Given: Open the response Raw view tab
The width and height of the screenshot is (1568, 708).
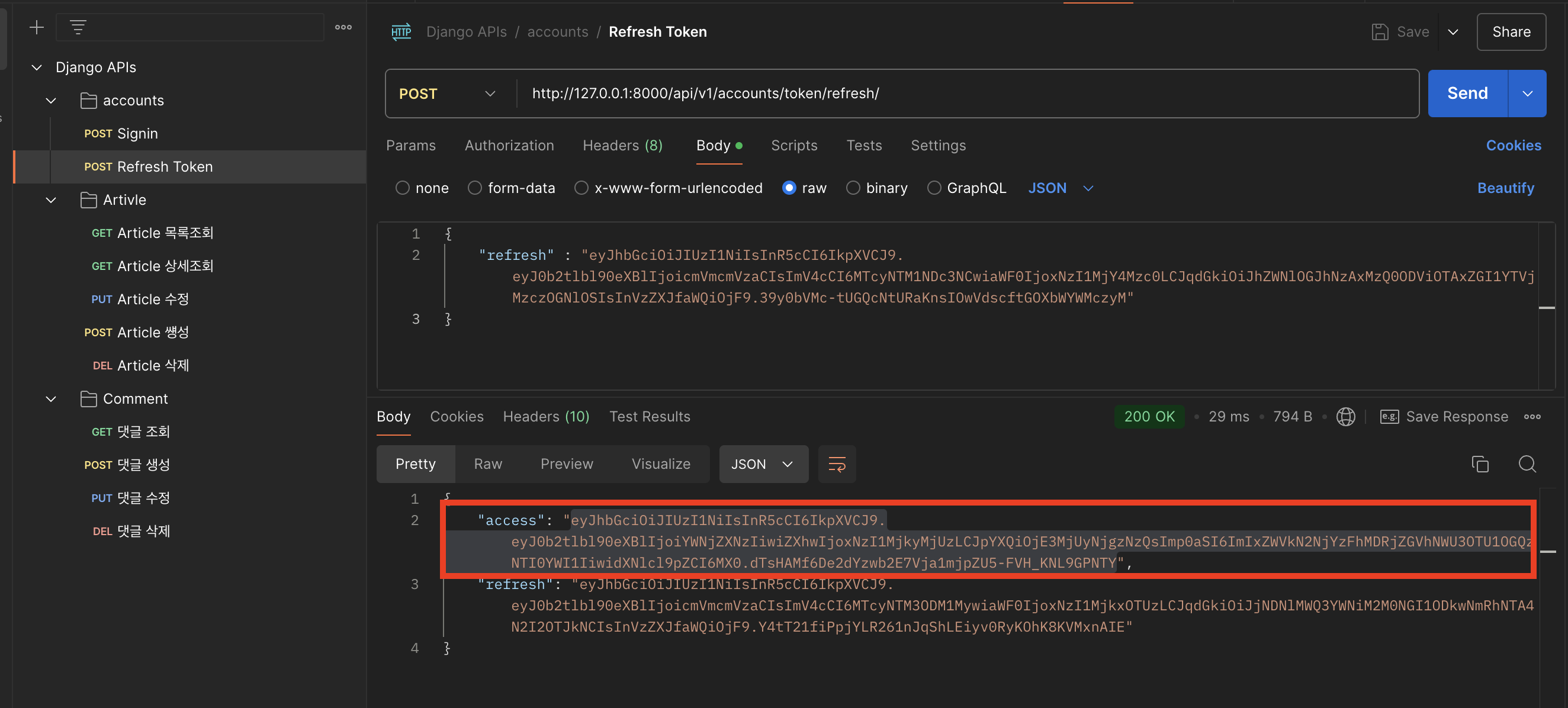Looking at the screenshot, I should click(487, 464).
